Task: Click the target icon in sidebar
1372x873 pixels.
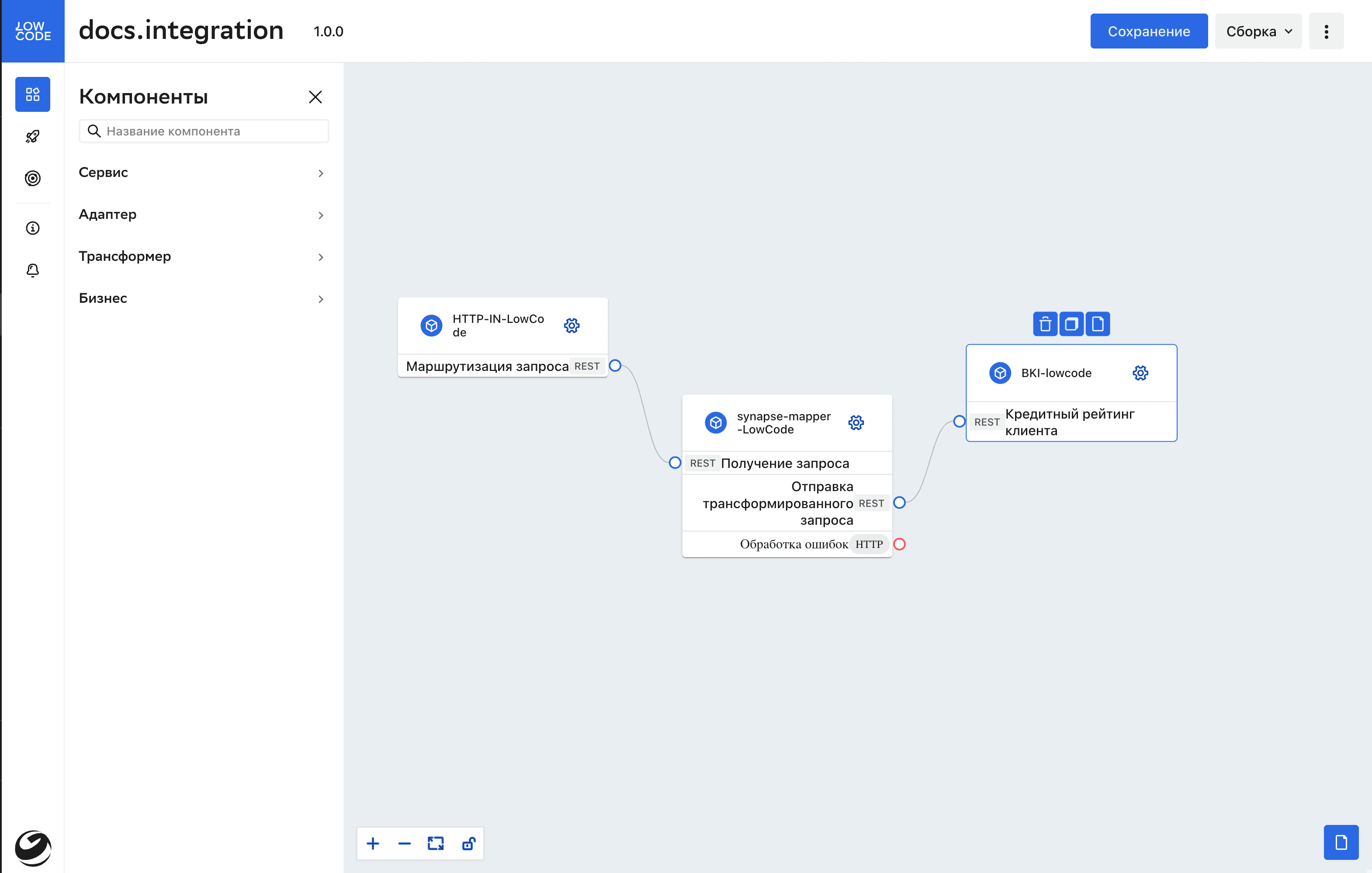Action: [x=32, y=178]
